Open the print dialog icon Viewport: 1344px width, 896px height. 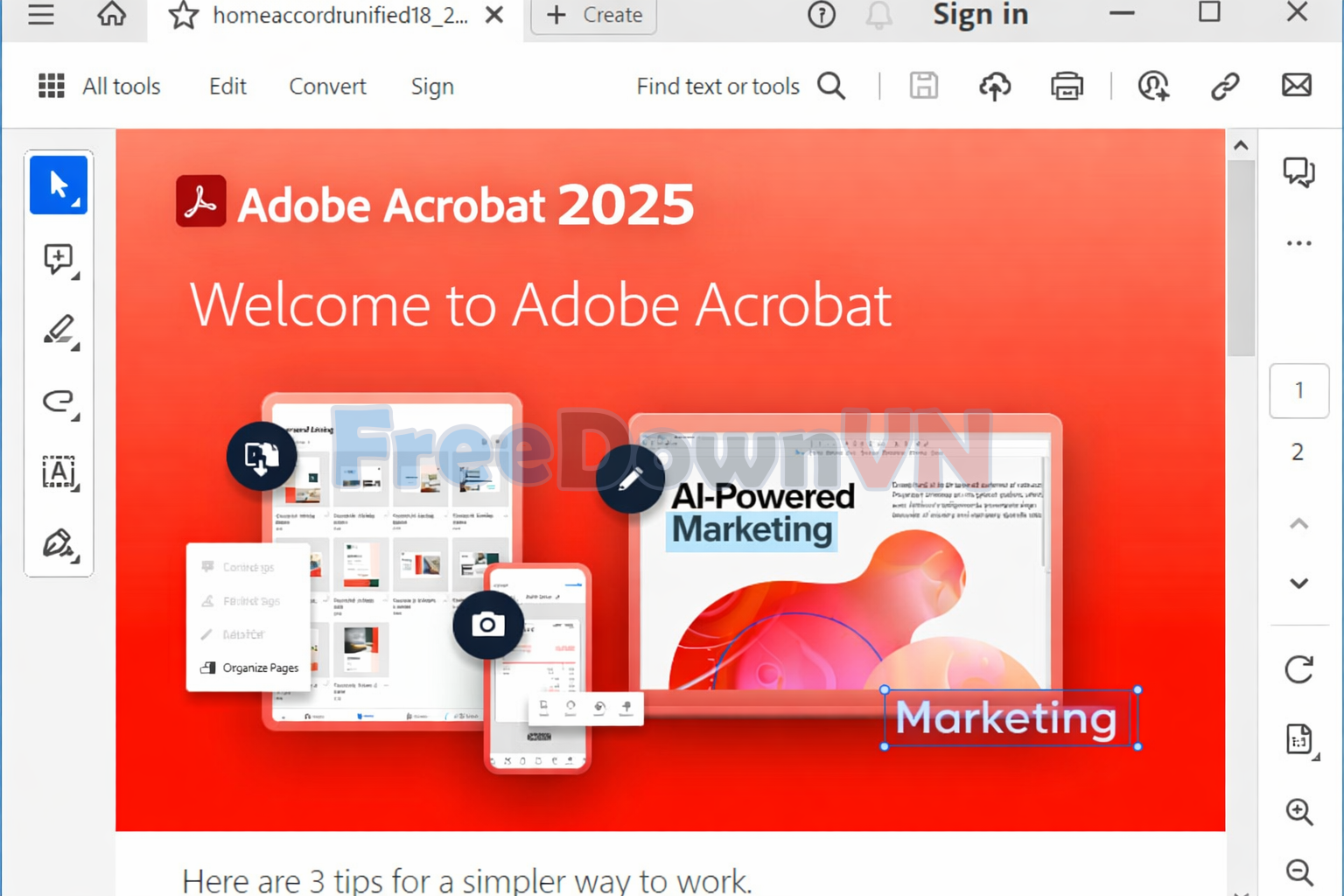(x=1067, y=87)
